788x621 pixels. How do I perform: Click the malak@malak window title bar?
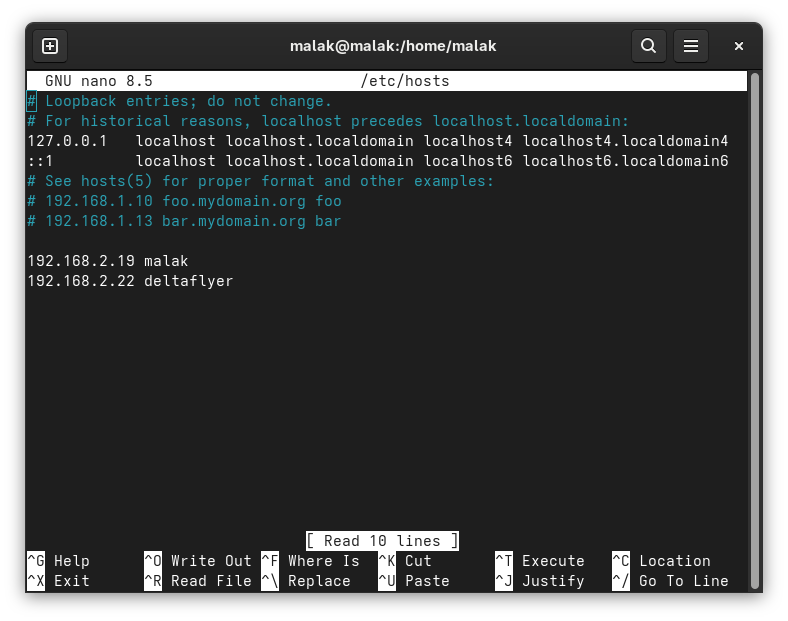(x=393, y=46)
